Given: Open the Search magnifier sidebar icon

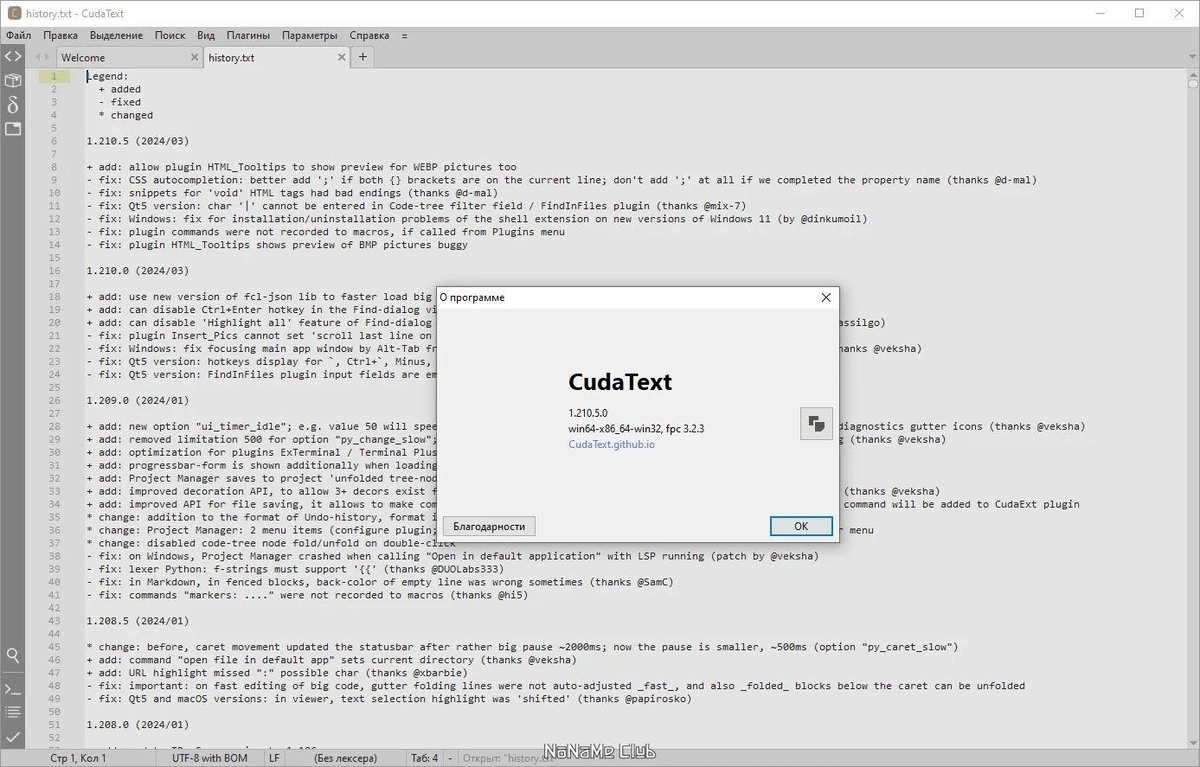Looking at the screenshot, I should [12, 656].
